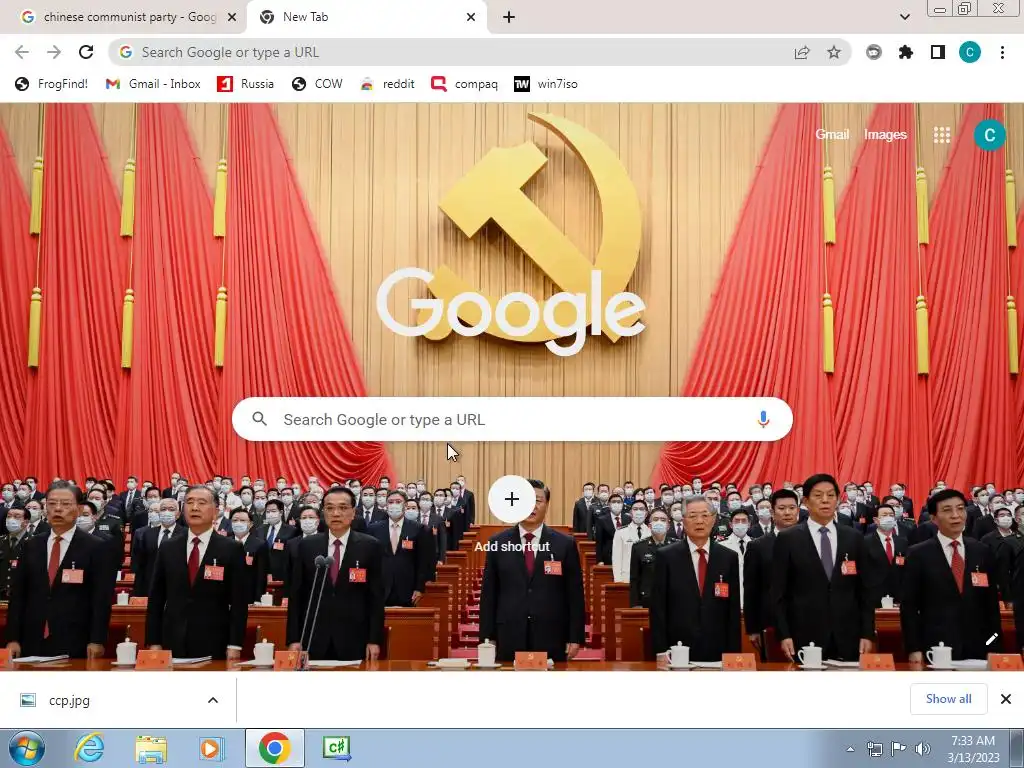The image size is (1024, 768).
Task: Open the Action Center flag icon
Action: (x=899, y=749)
